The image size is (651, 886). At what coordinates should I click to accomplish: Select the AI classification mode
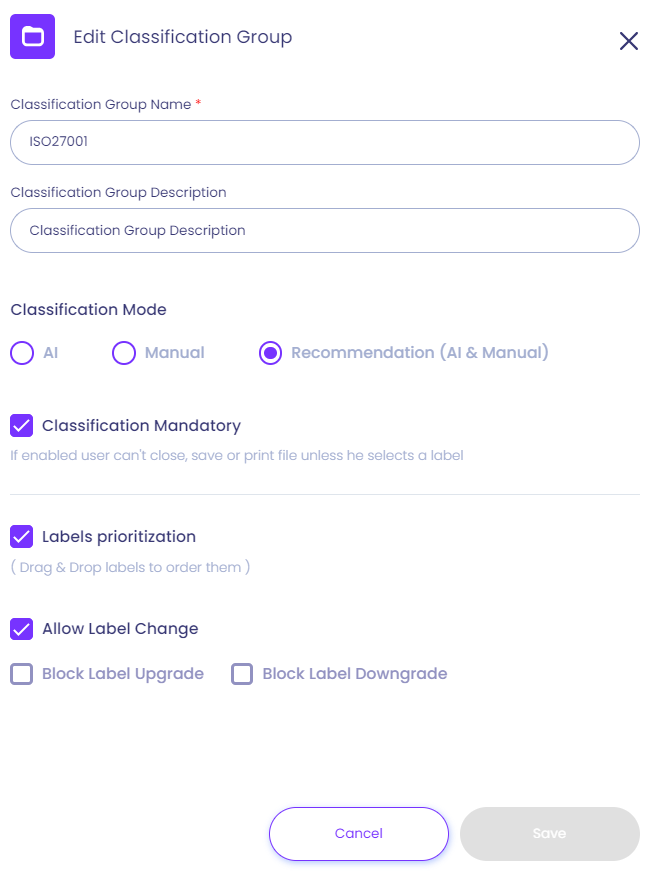[x=22, y=353]
